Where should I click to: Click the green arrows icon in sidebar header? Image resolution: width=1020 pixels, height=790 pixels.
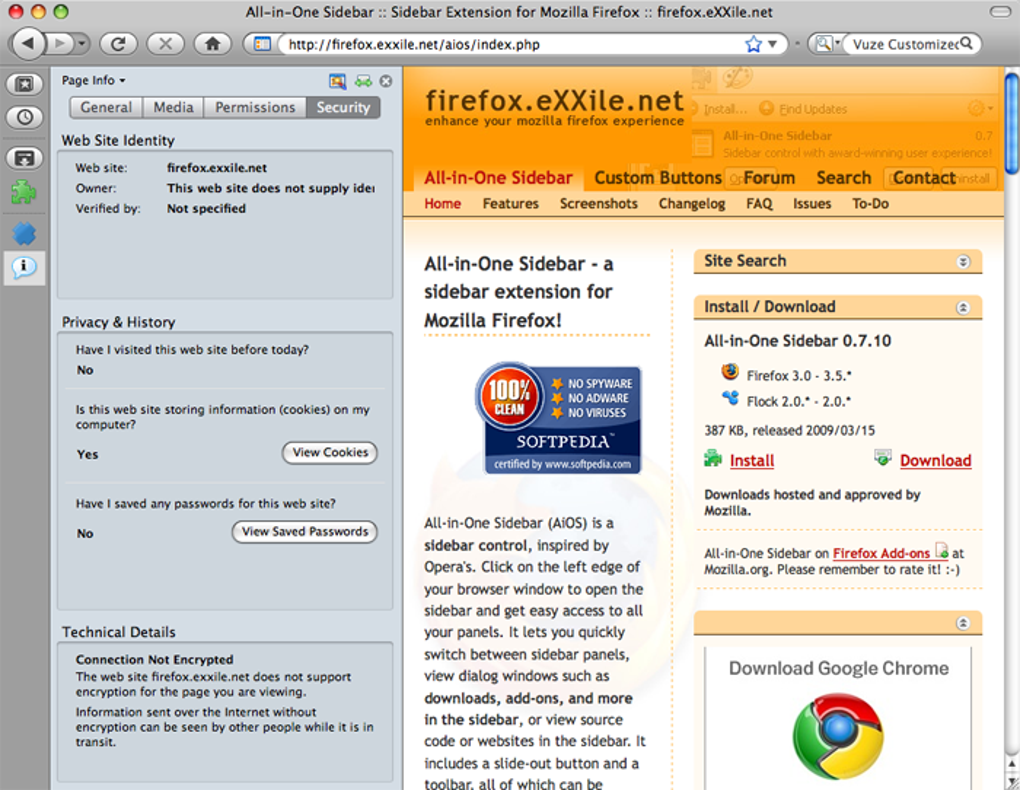pyautogui.click(x=364, y=81)
